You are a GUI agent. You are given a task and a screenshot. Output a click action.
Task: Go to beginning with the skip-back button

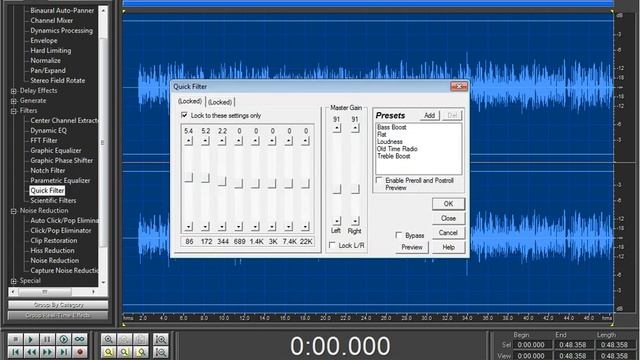(16, 352)
